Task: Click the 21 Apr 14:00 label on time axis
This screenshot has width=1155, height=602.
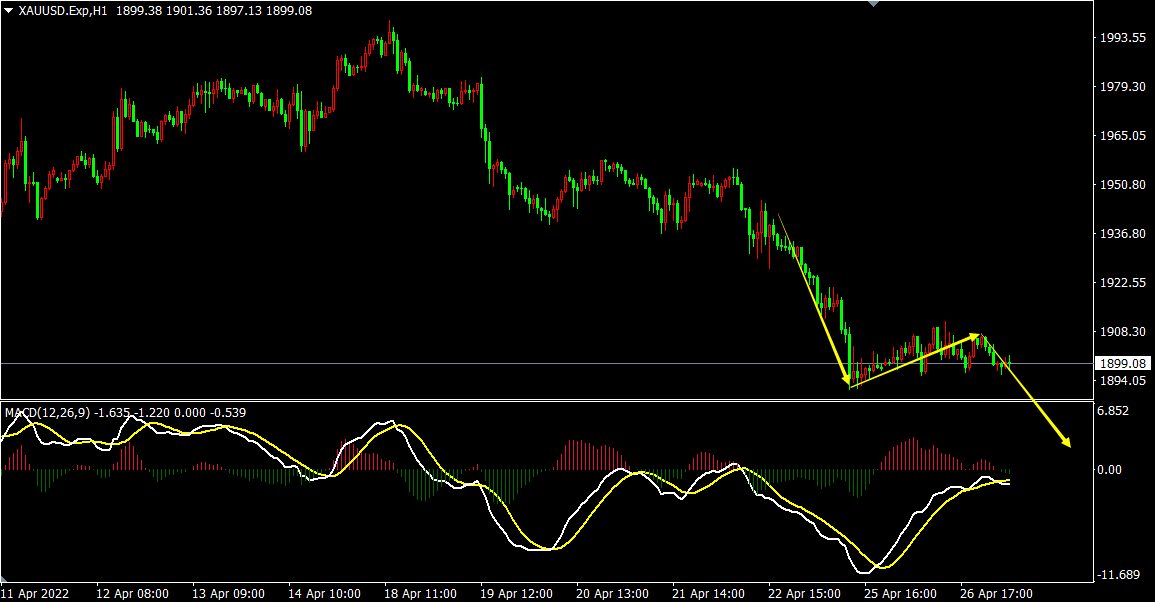Action: pyautogui.click(x=708, y=593)
